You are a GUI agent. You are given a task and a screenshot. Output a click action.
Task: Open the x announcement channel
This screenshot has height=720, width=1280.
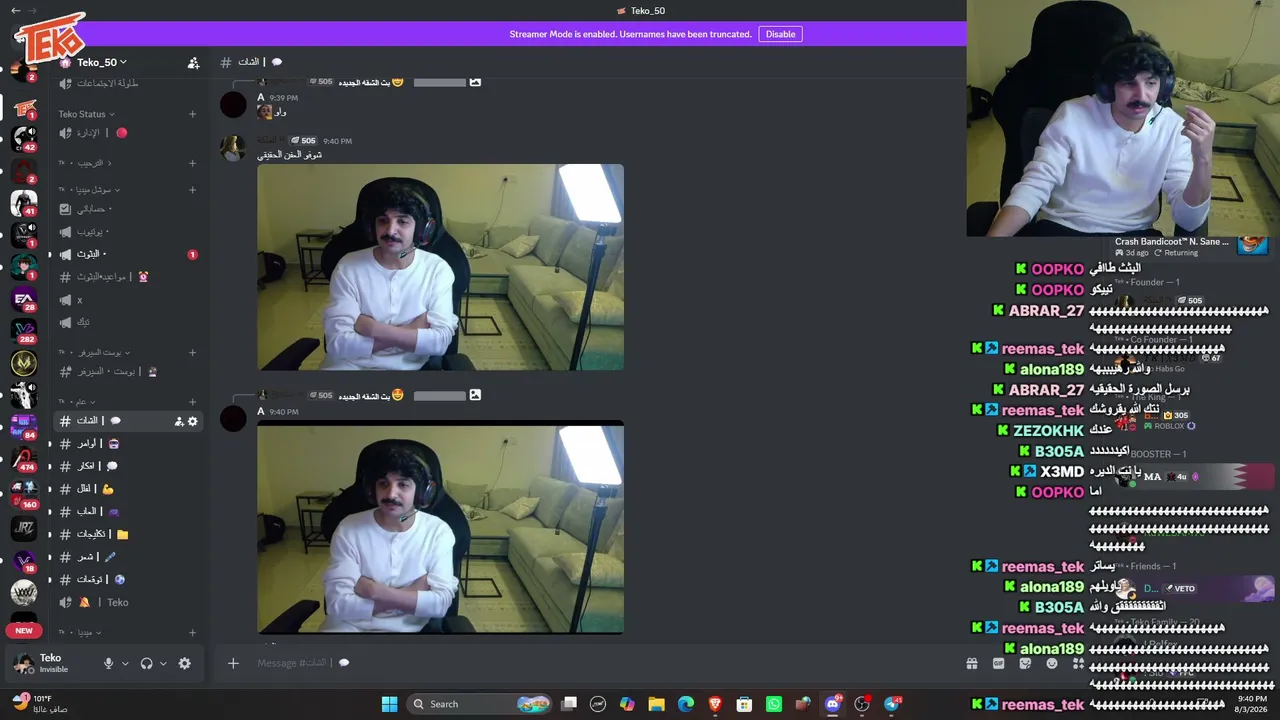point(130,300)
